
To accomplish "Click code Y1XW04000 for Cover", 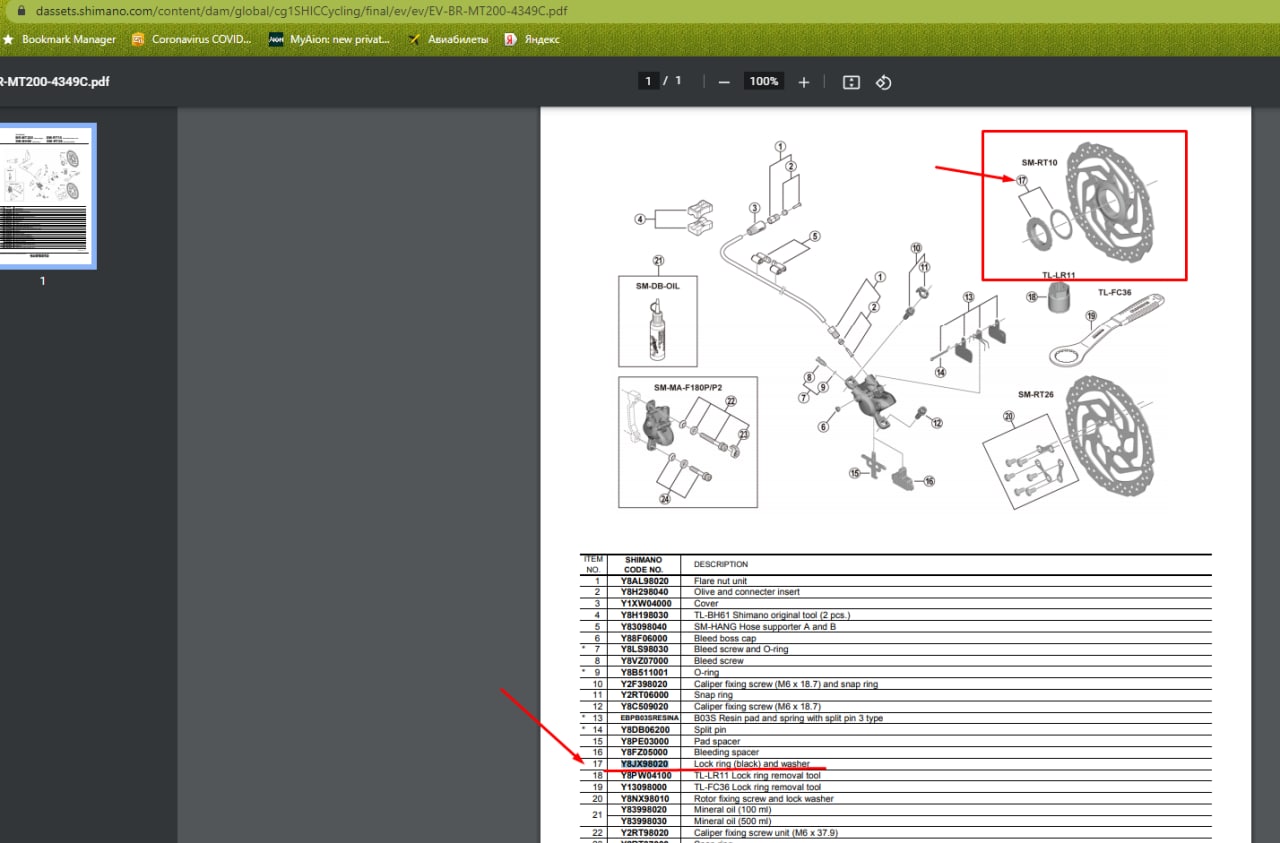I will [644, 604].
